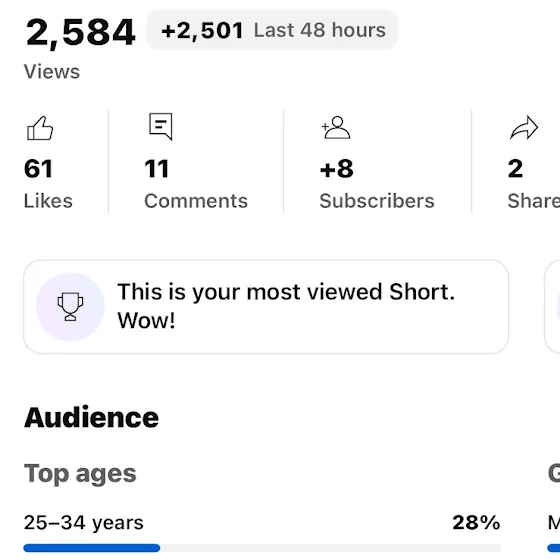Image resolution: width=560 pixels, height=560 pixels.
Task: Tap the Top ages heading
Action: point(80,474)
